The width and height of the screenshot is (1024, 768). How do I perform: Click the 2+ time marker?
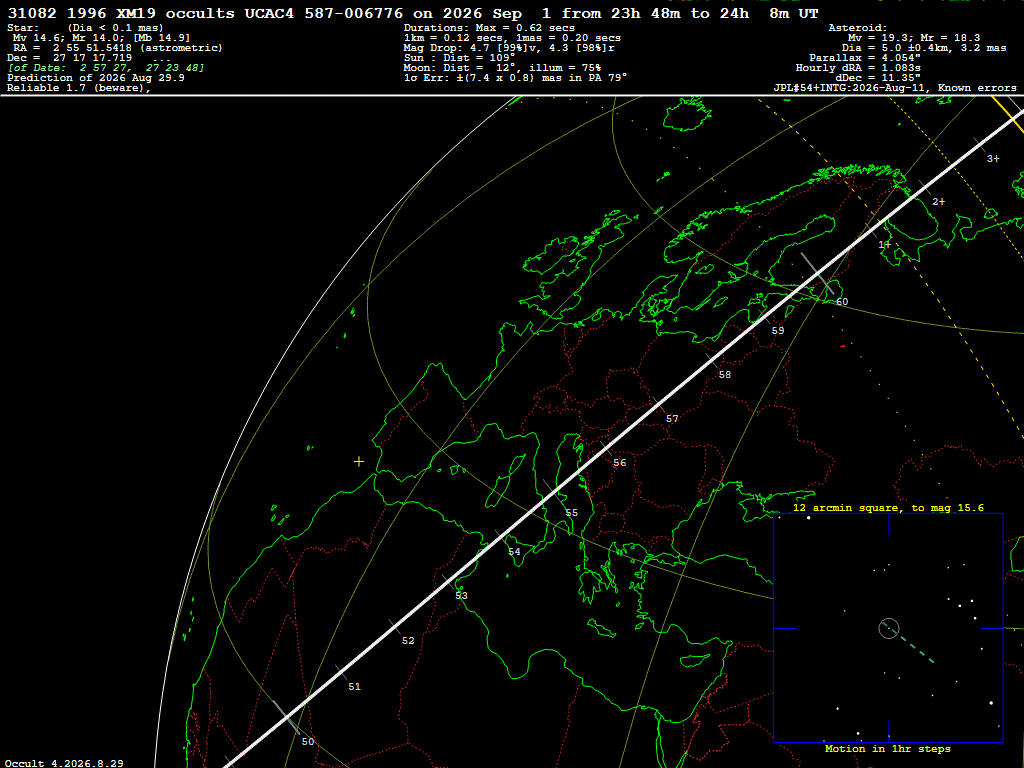click(x=938, y=202)
